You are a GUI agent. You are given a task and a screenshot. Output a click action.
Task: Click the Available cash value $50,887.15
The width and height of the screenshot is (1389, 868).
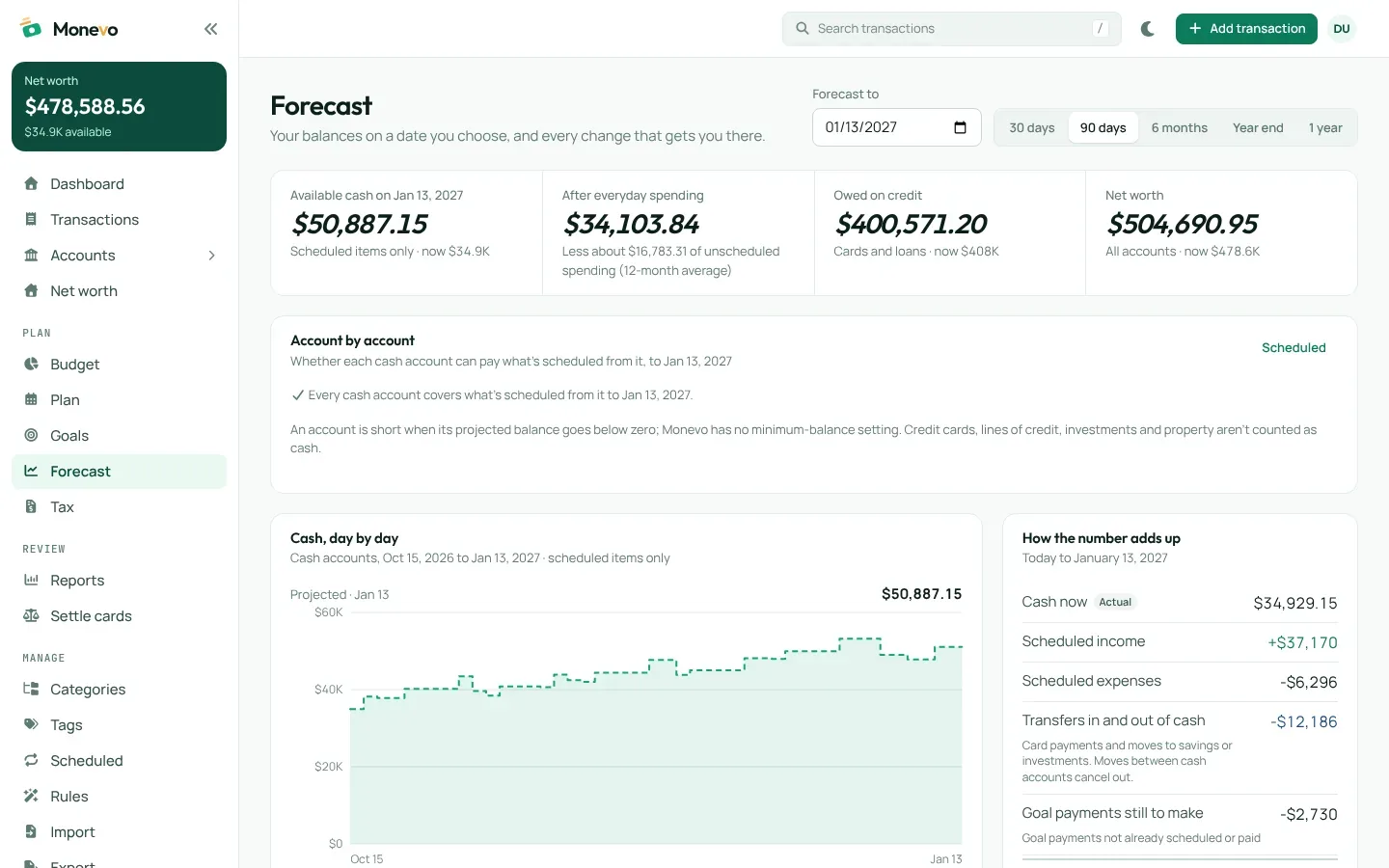359,224
